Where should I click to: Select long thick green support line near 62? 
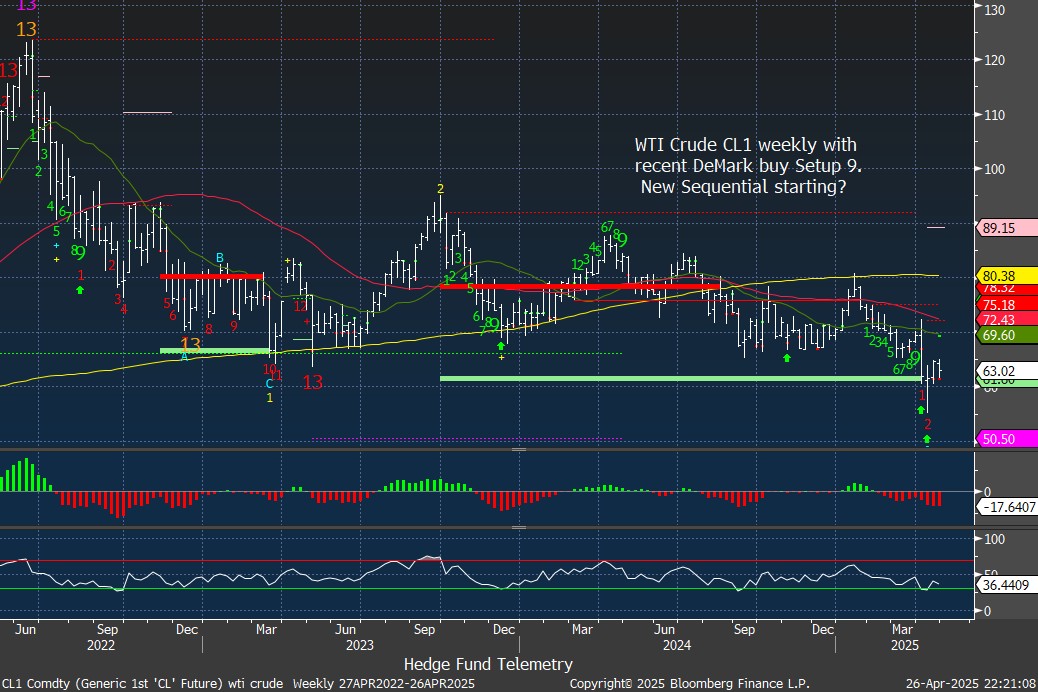coord(681,379)
